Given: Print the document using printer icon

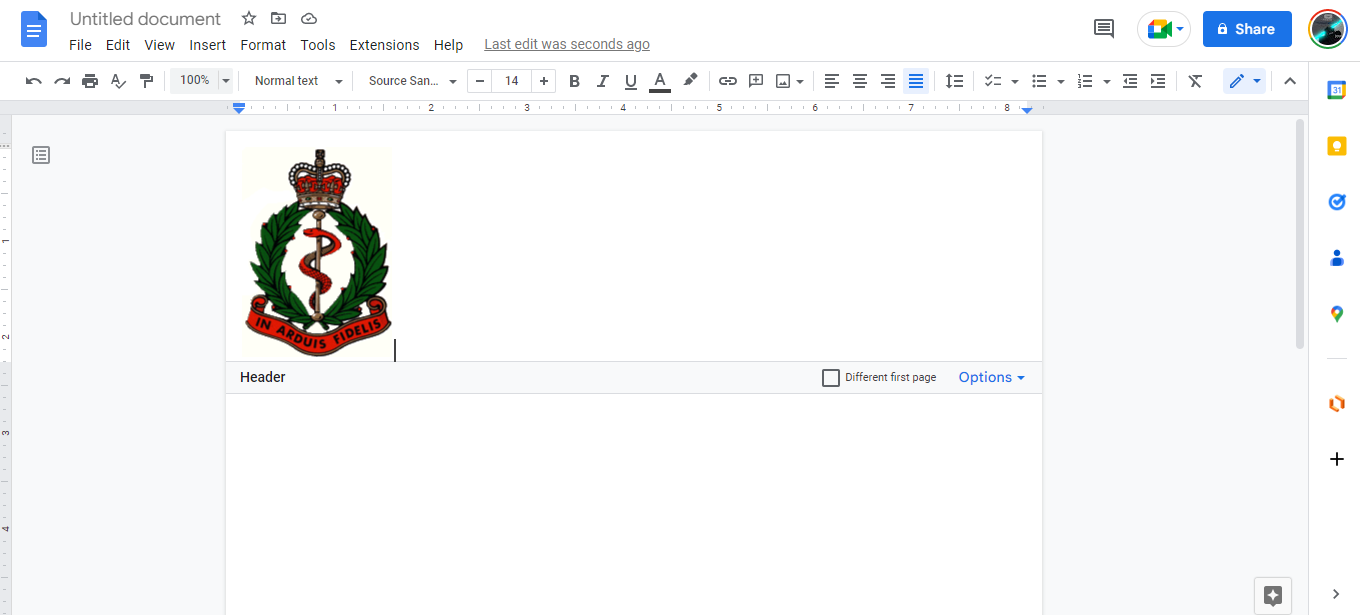Looking at the screenshot, I should [x=90, y=81].
